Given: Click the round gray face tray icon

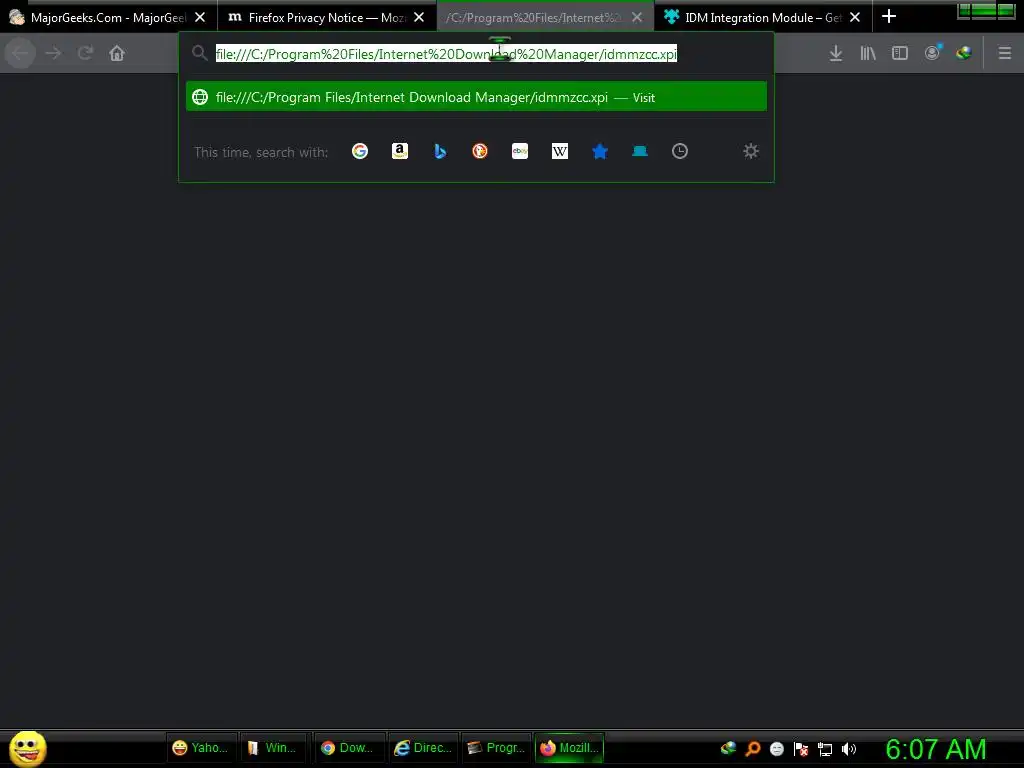Looking at the screenshot, I should (776, 749).
